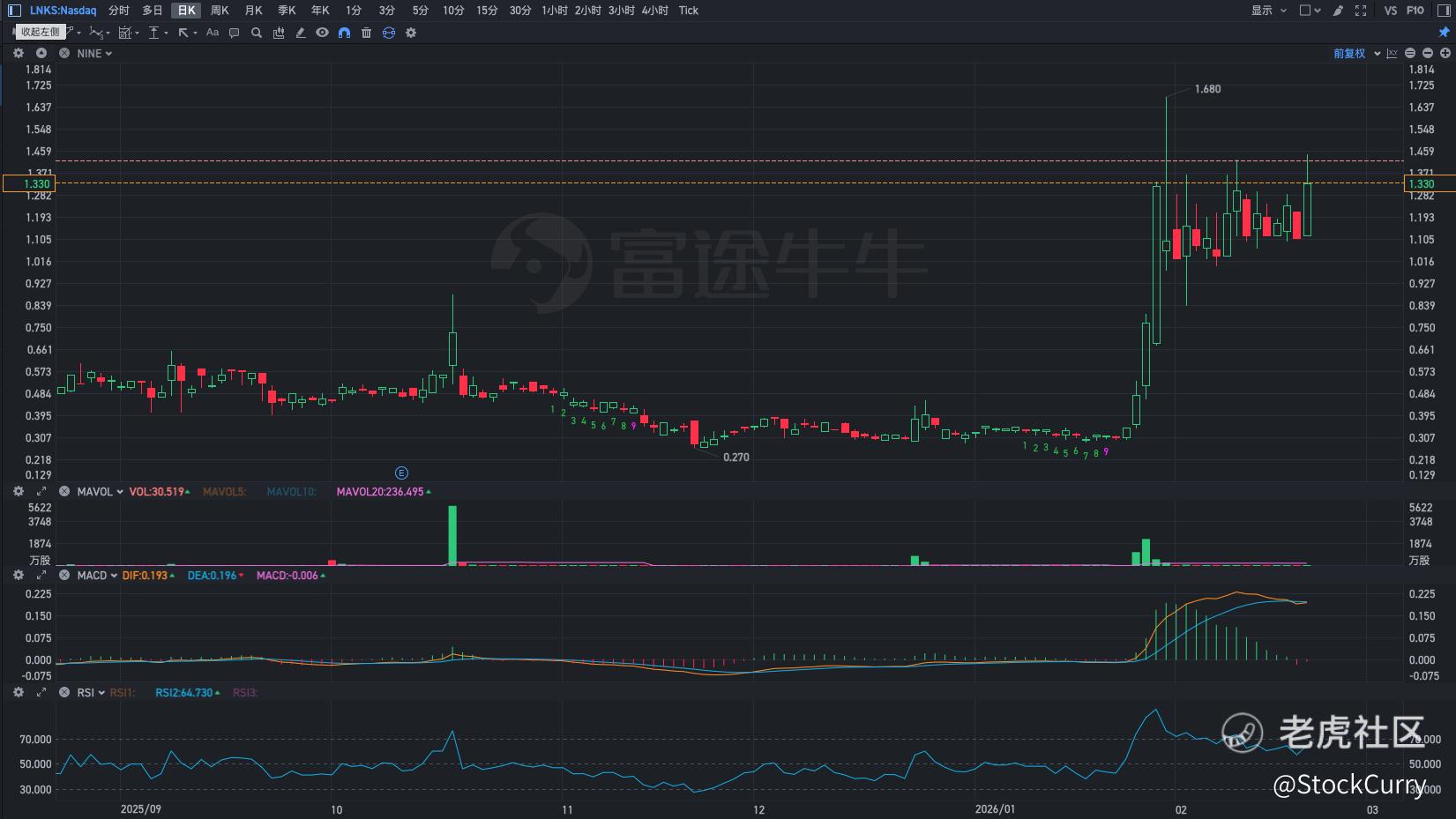This screenshot has height=819, width=1456.
Task: Delete drawings with the trash icon
Action: (367, 33)
